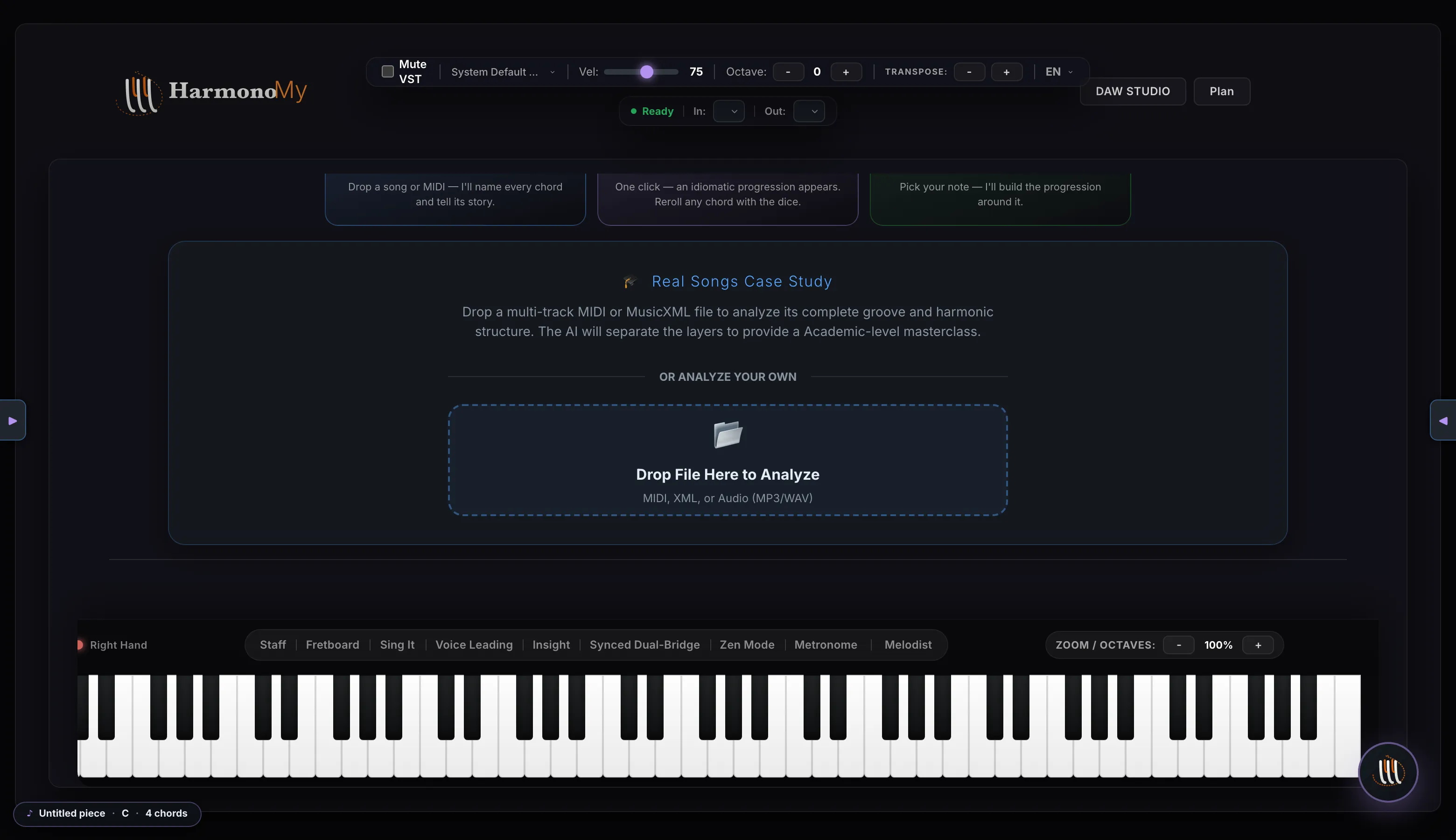Click the Real Songs Case Study heading

coord(742,281)
